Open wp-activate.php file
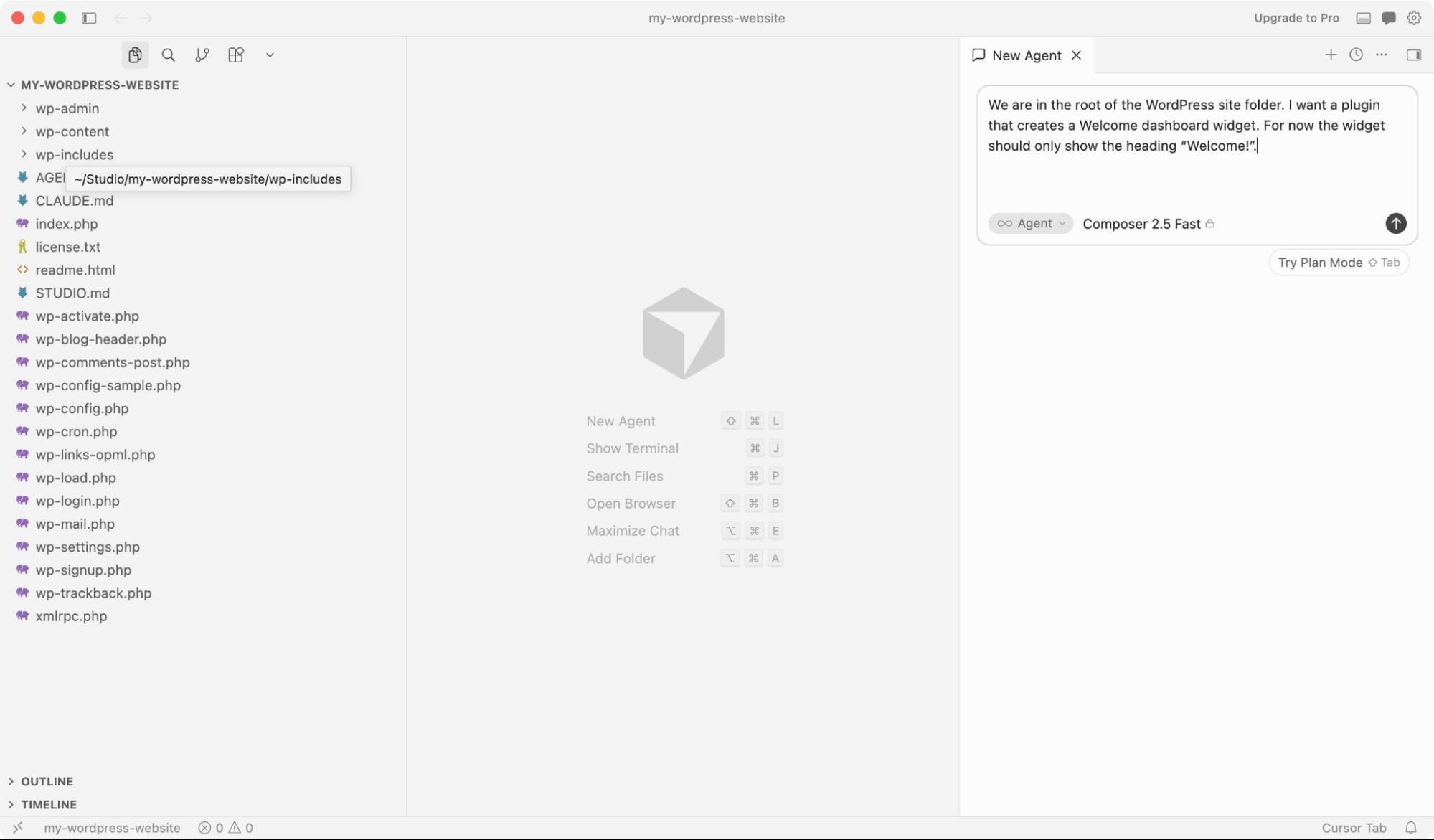This screenshot has width=1434, height=840. pos(203,316)
